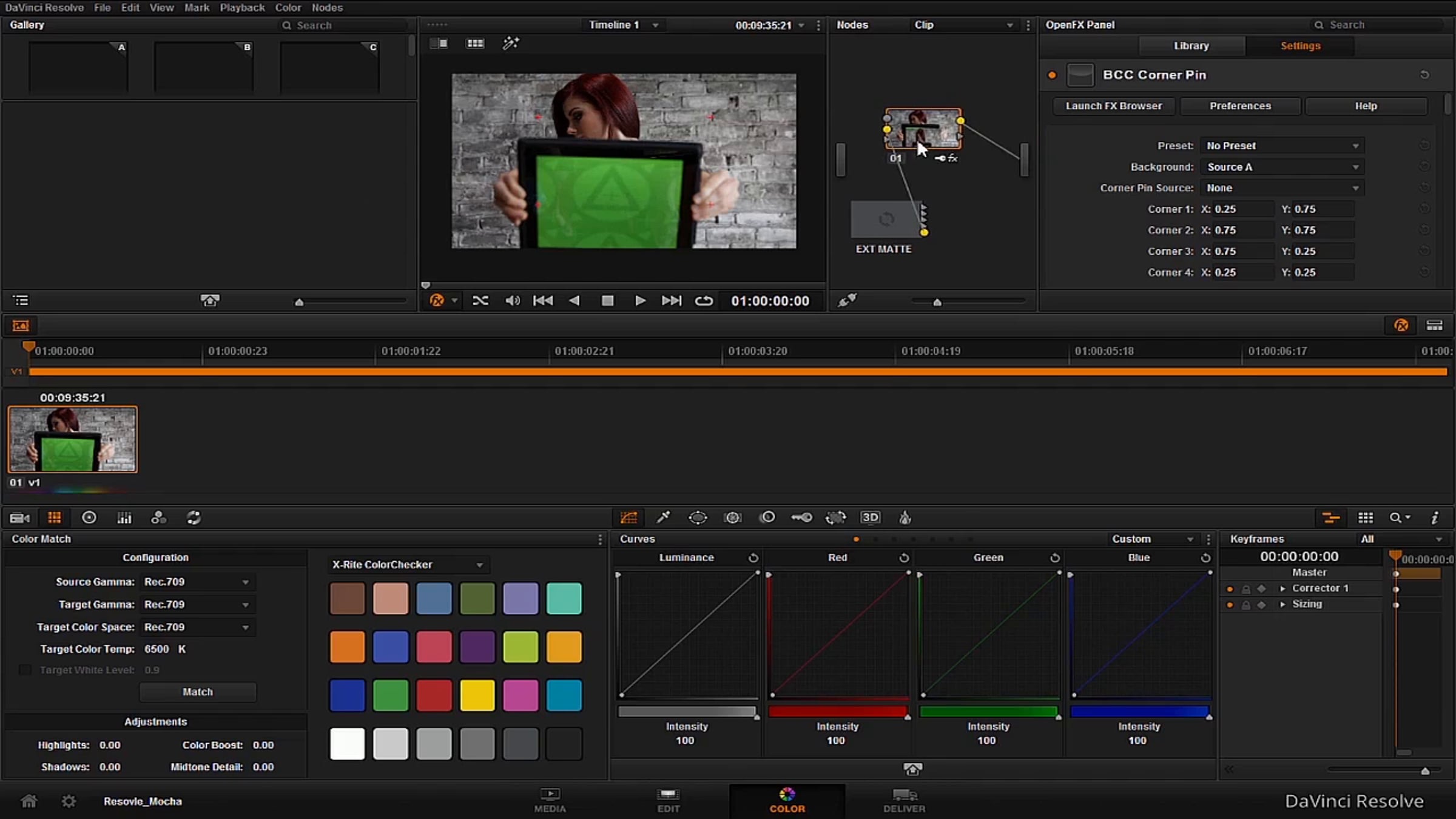Select the Qualifier eyedropper tool
This screenshot has width=1456, height=819.
click(663, 517)
